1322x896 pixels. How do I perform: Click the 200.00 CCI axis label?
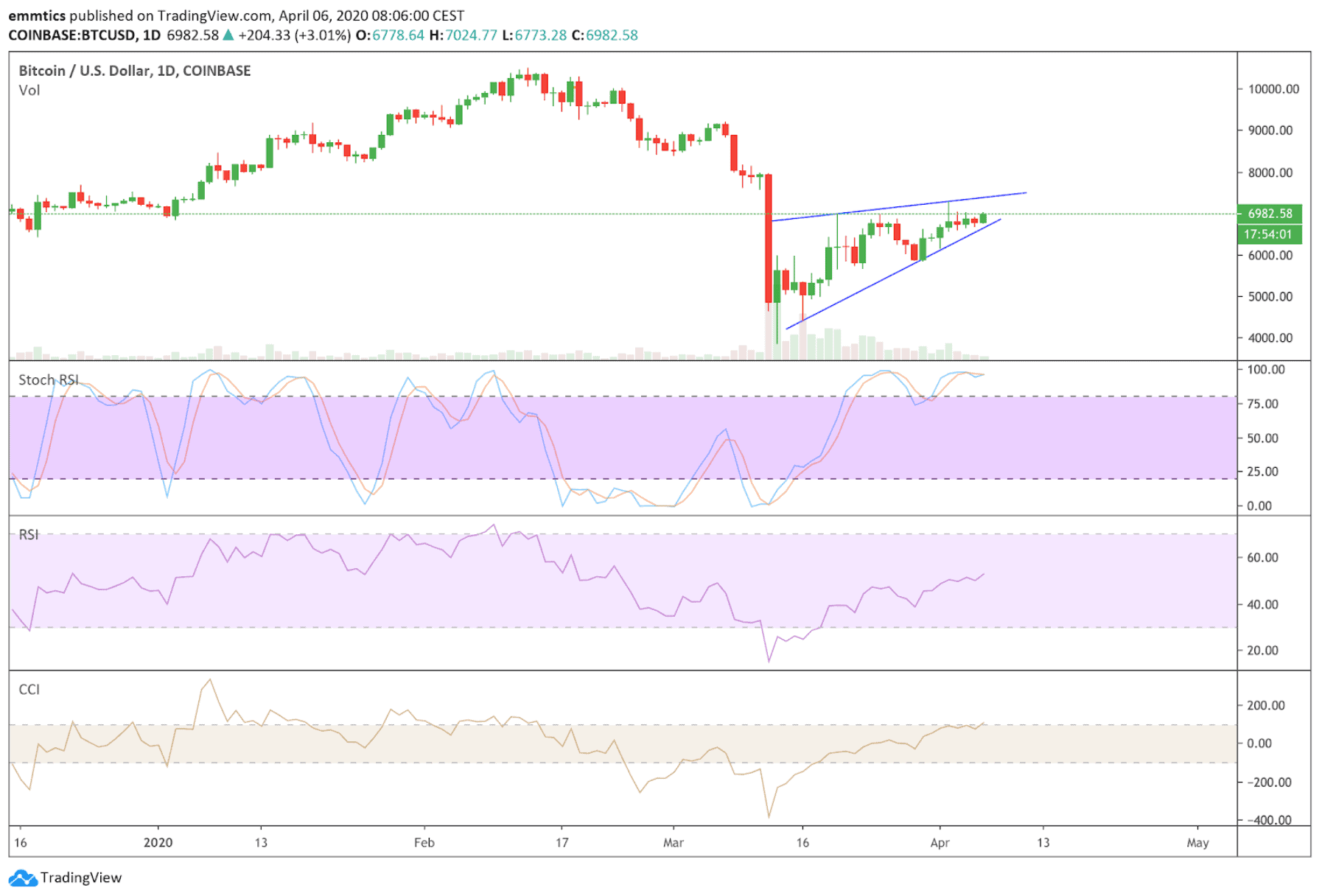point(1266,705)
